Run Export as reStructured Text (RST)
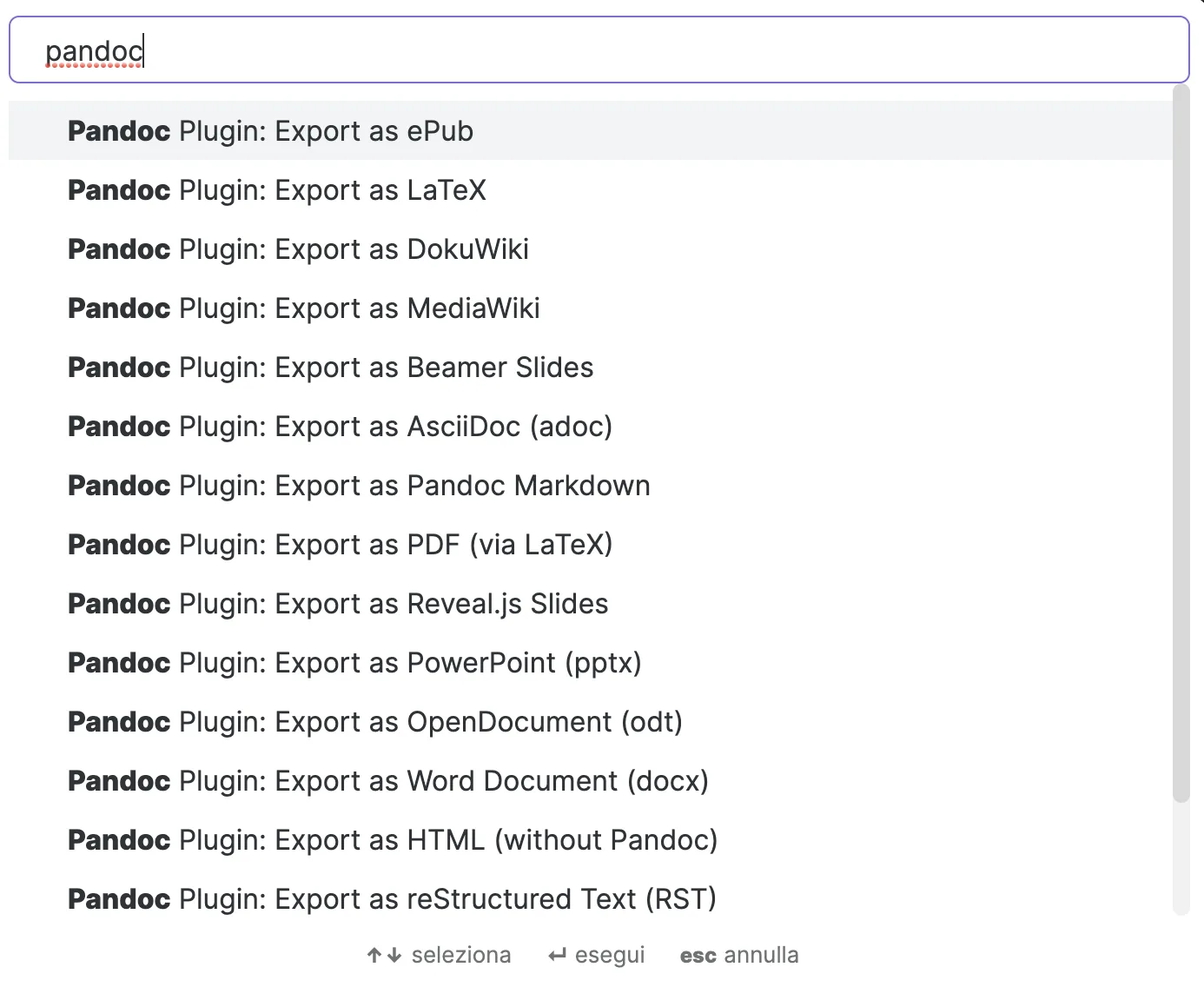The width and height of the screenshot is (1204, 987). (x=392, y=899)
